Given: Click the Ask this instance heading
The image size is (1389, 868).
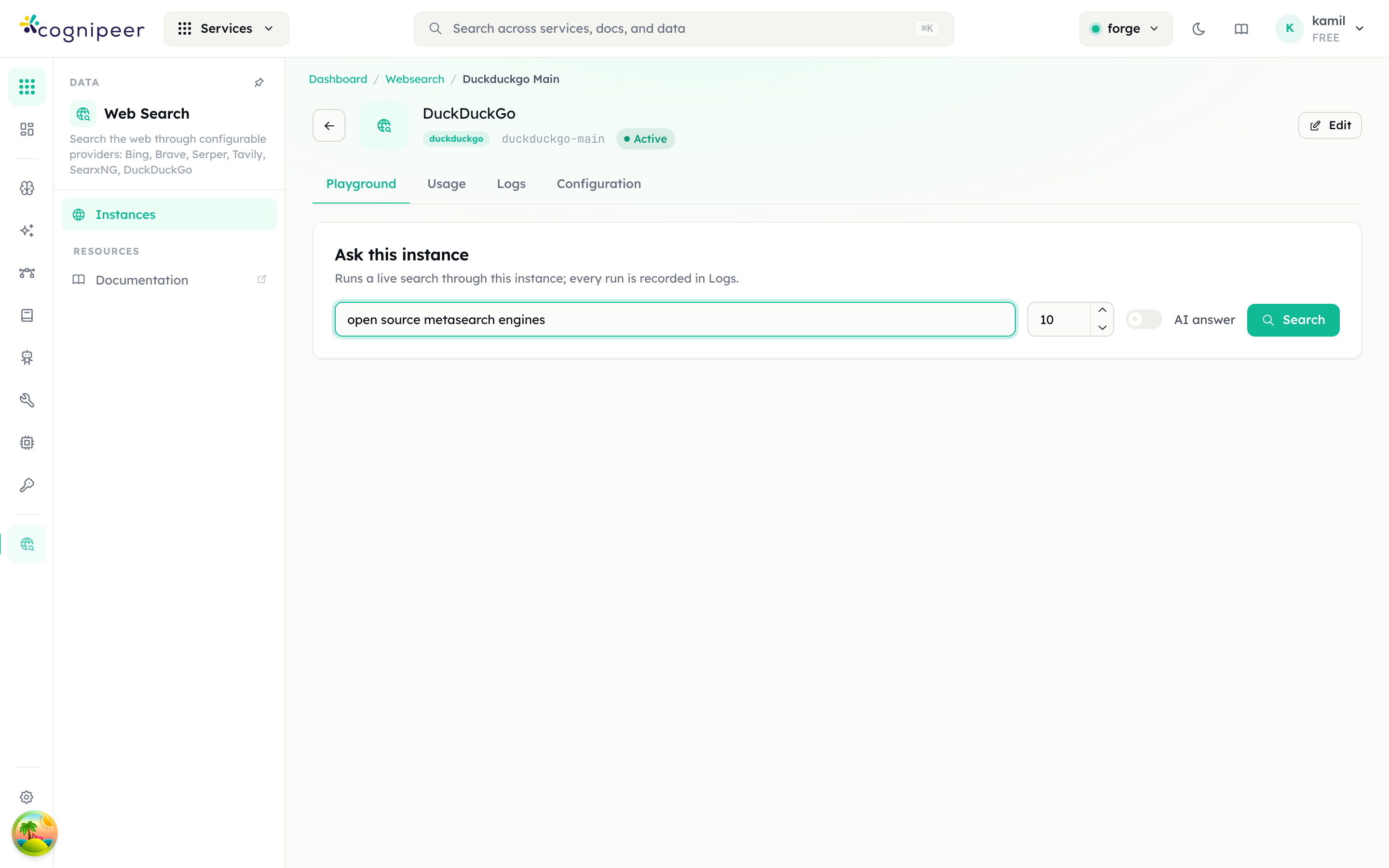Looking at the screenshot, I should tap(402, 254).
